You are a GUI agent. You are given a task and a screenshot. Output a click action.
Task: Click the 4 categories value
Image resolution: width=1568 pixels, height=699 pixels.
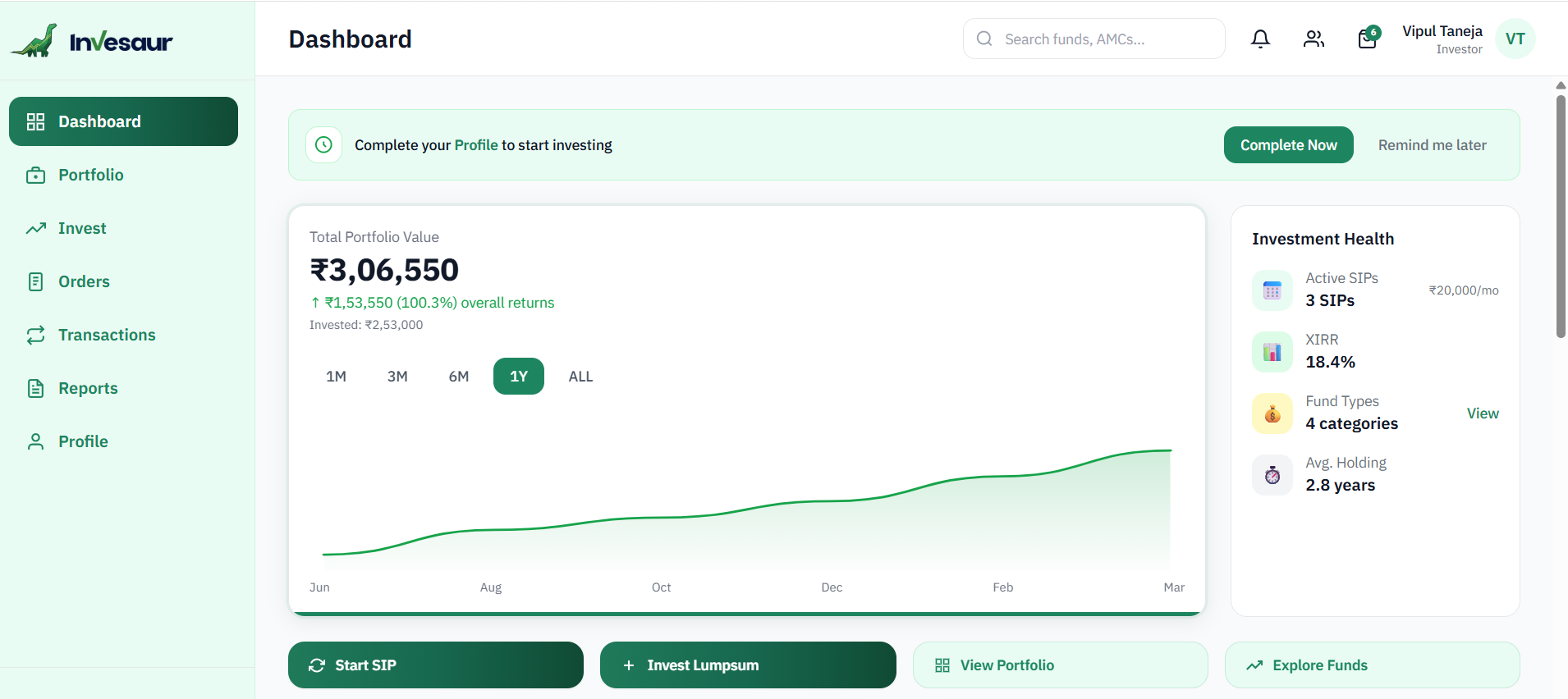1351,423
